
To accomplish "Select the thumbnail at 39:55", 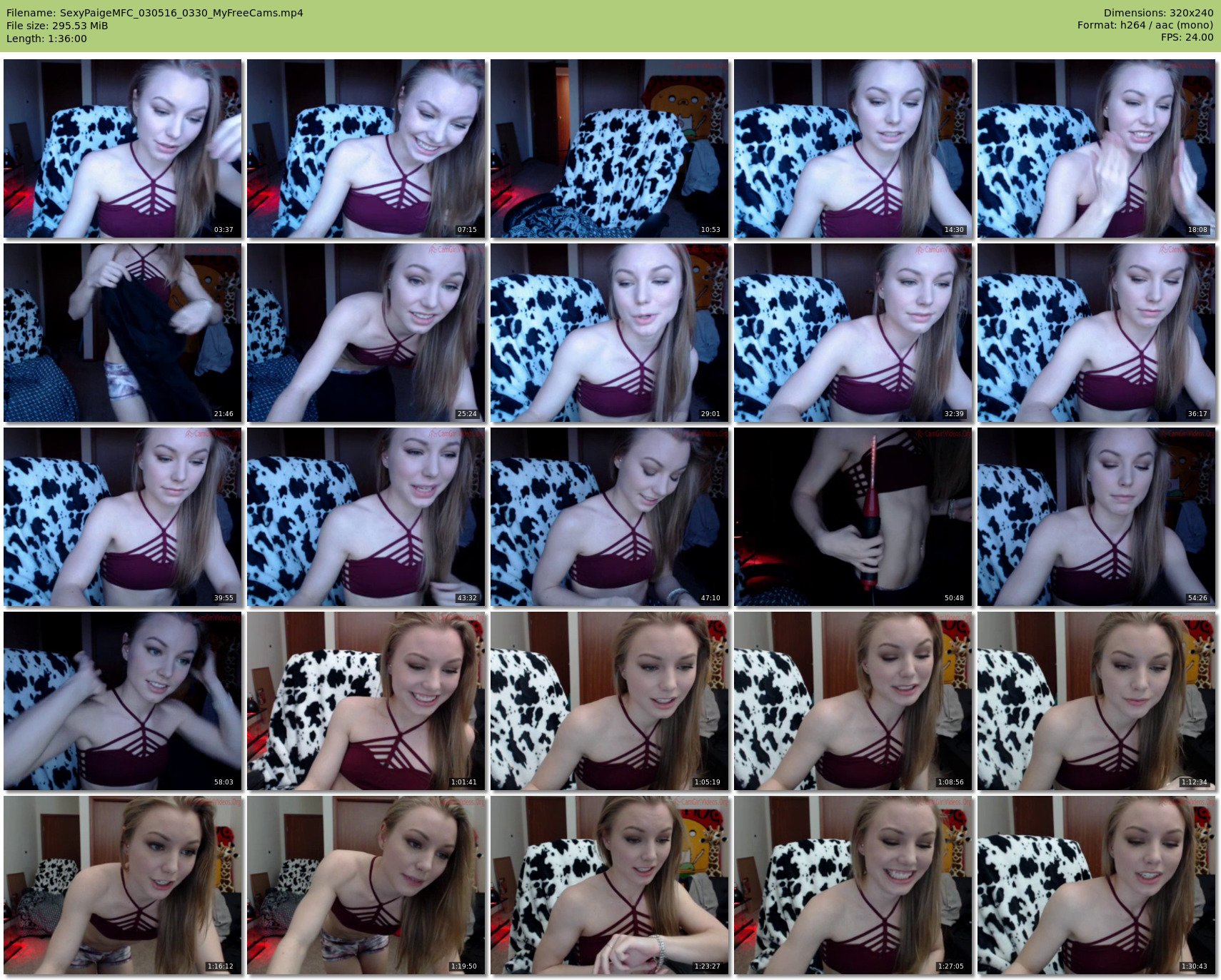I will point(123,517).
